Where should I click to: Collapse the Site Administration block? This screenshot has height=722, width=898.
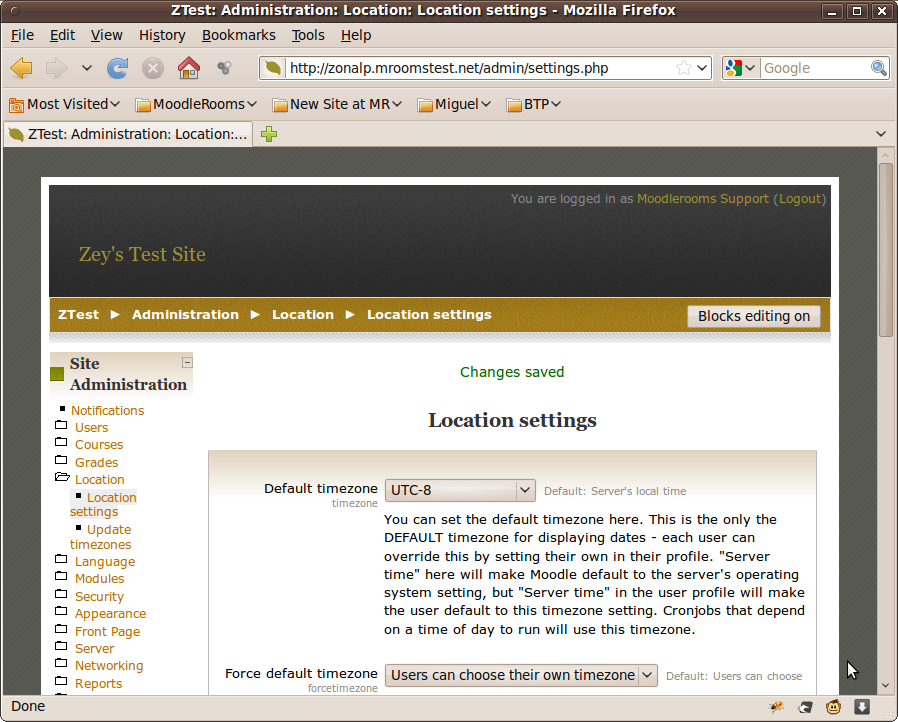[187, 362]
